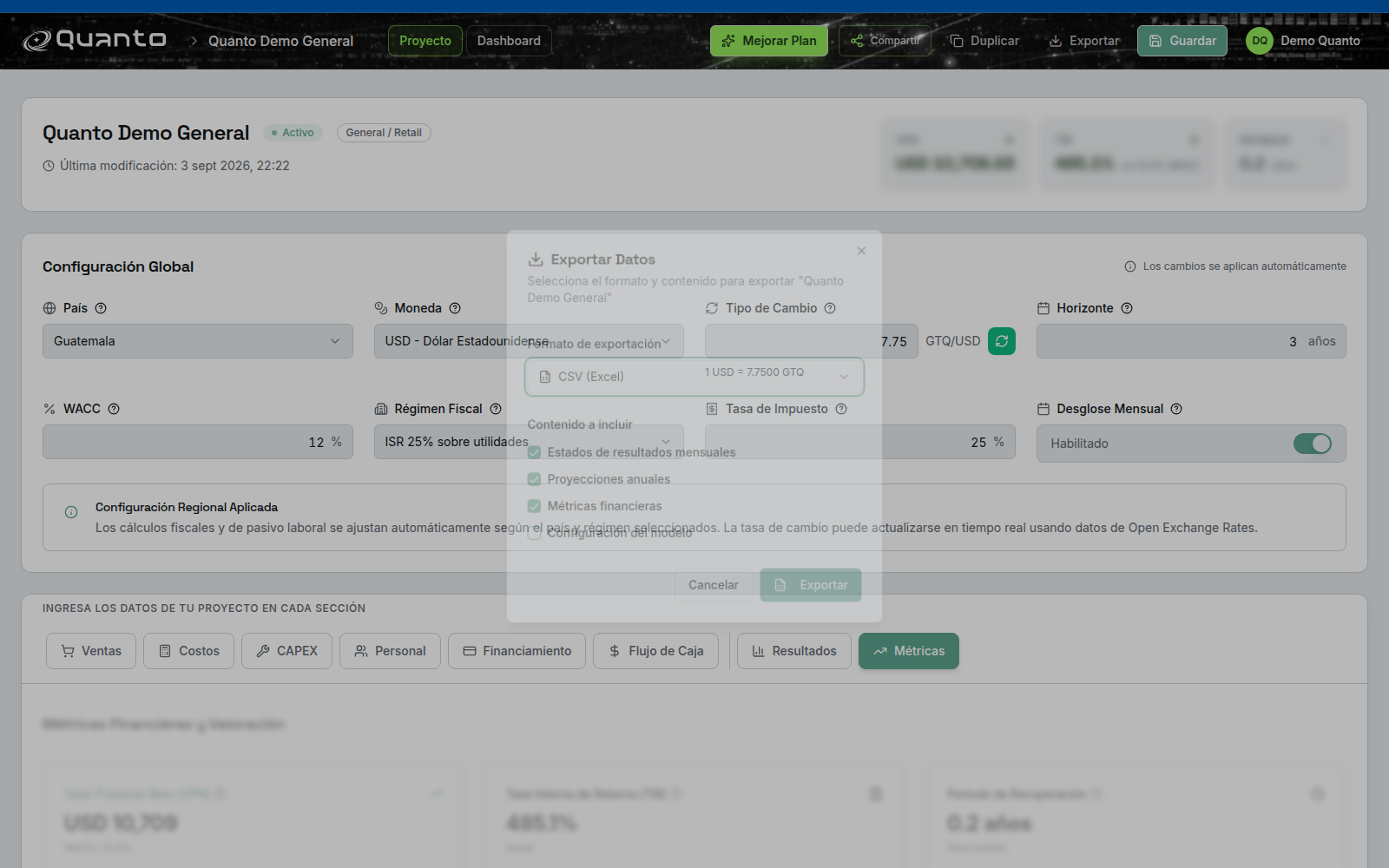Open the Resultados tab
This screenshot has height=868, width=1389.
(x=794, y=651)
